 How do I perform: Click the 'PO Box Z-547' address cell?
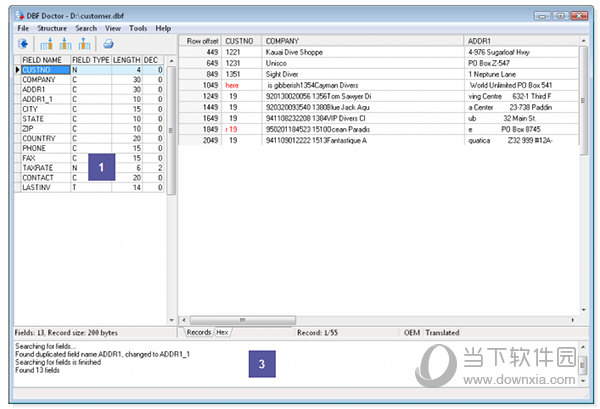[521, 63]
